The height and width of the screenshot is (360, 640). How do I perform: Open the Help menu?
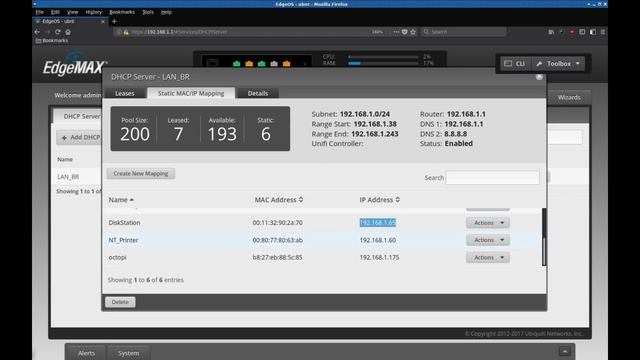coord(166,12)
